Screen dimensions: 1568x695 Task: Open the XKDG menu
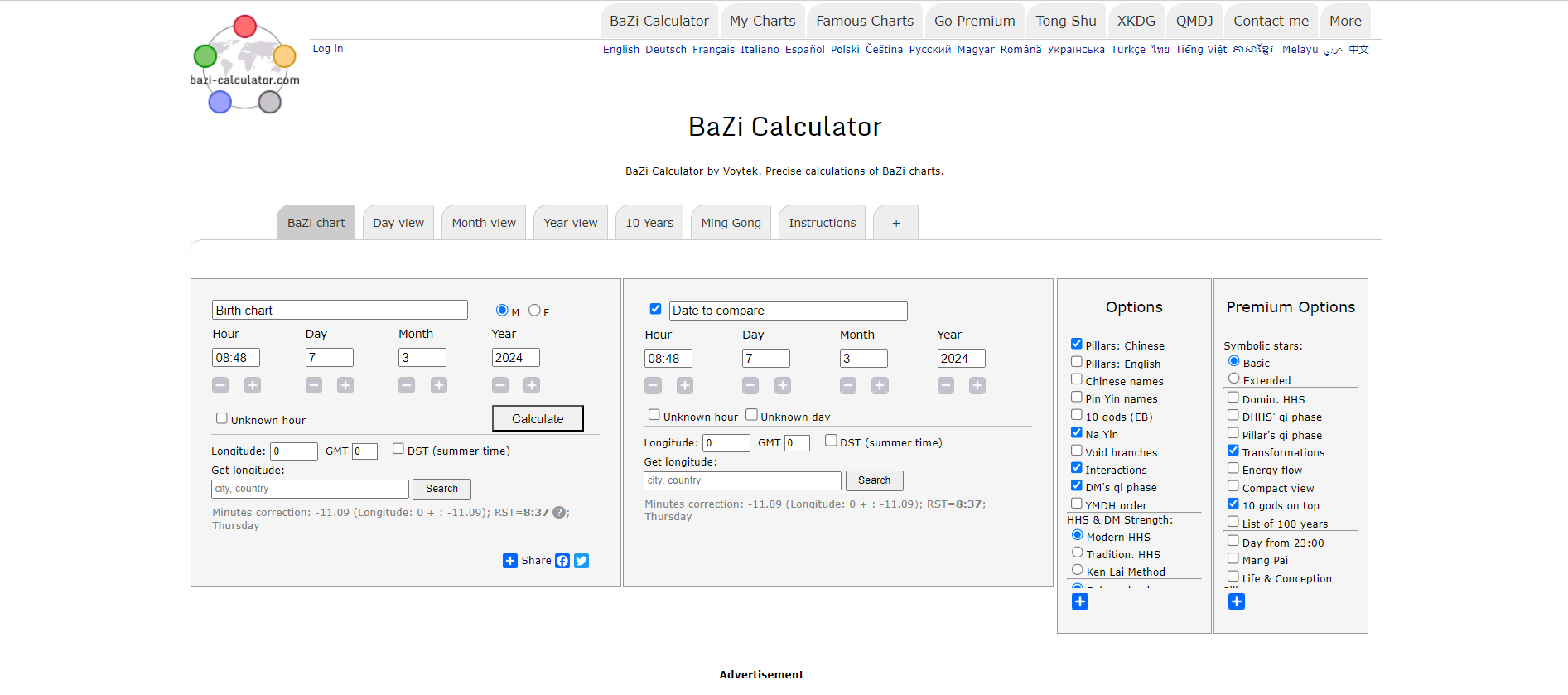(x=1136, y=22)
